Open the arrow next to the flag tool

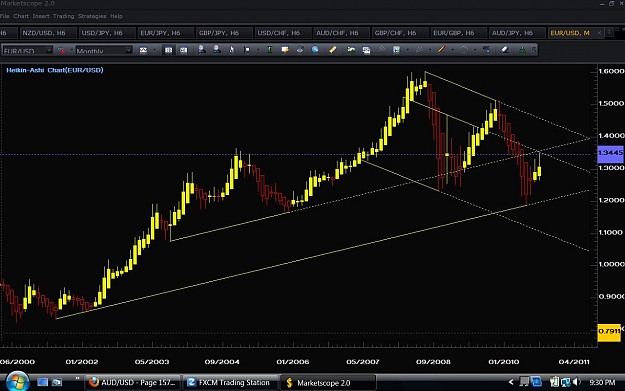258,50
